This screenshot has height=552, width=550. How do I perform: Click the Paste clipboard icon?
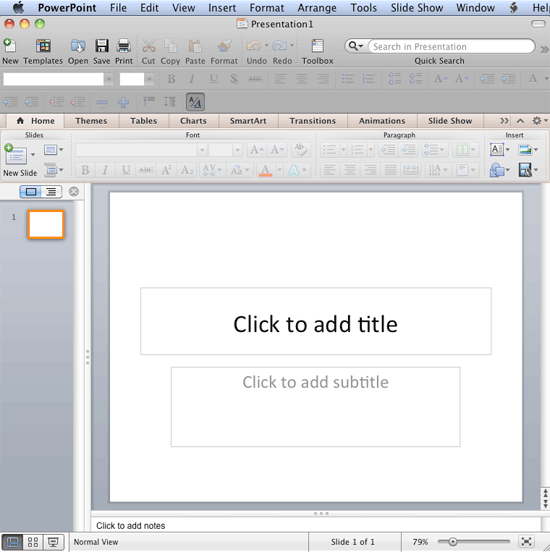pyautogui.click(x=195, y=46)
